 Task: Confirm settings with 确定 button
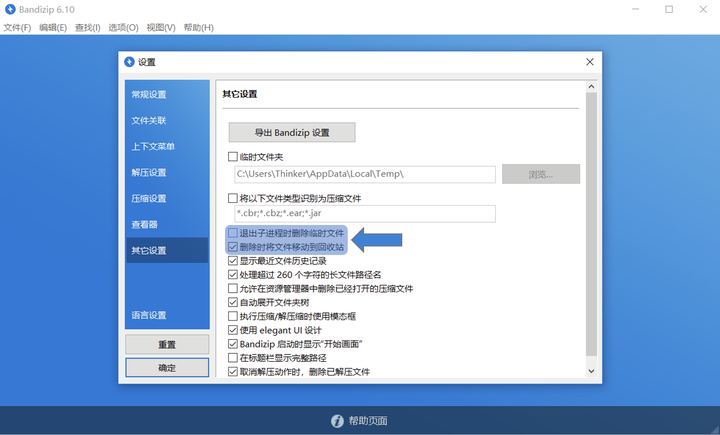(167, 367)
